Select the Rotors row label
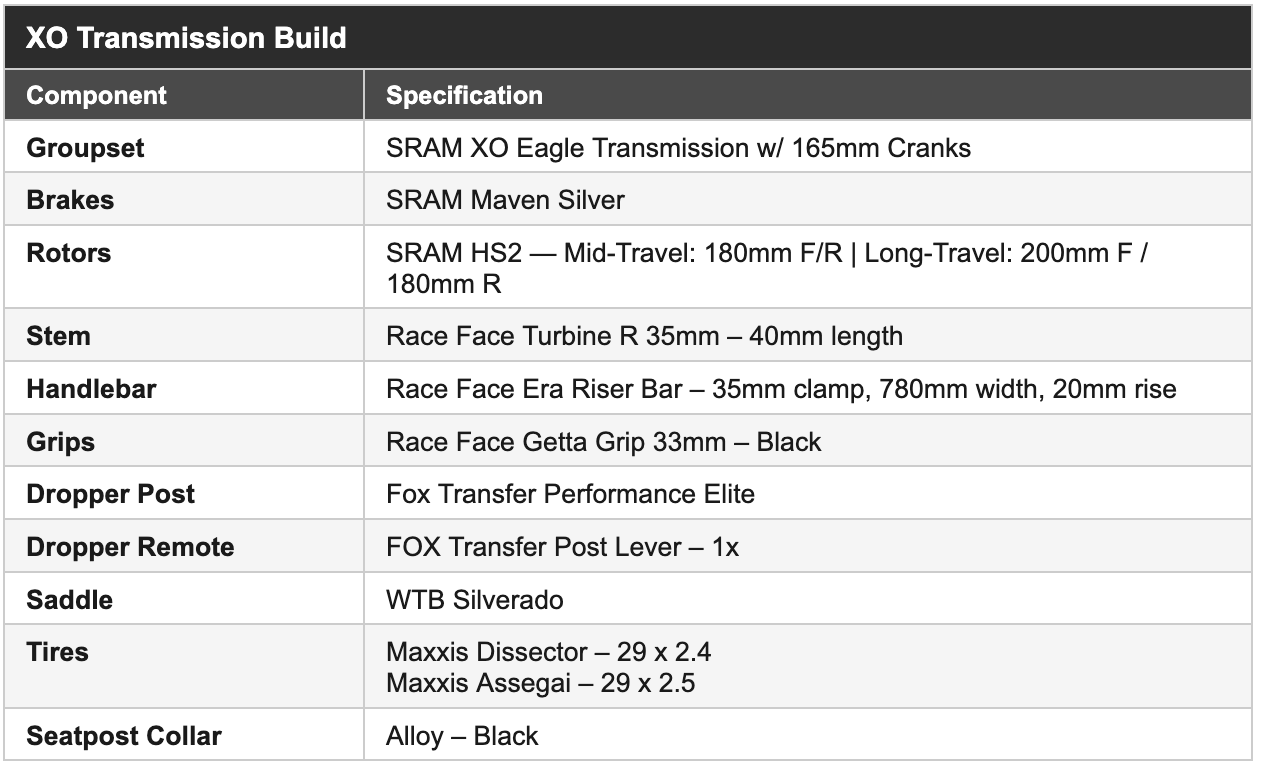Viewport: 1262px width, 770px height. coord(69,253)
